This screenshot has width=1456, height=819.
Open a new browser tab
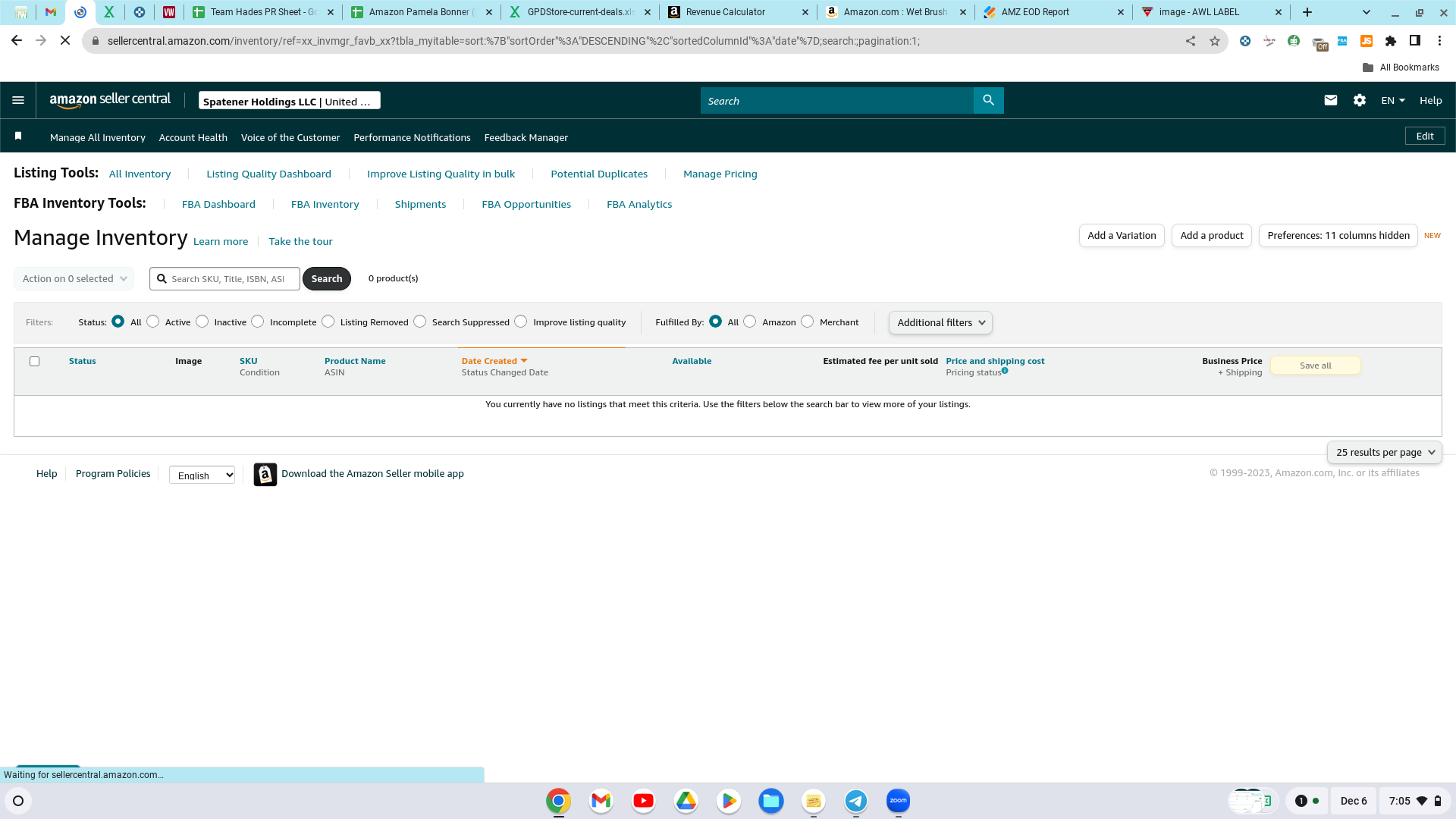click(1307, 12)
